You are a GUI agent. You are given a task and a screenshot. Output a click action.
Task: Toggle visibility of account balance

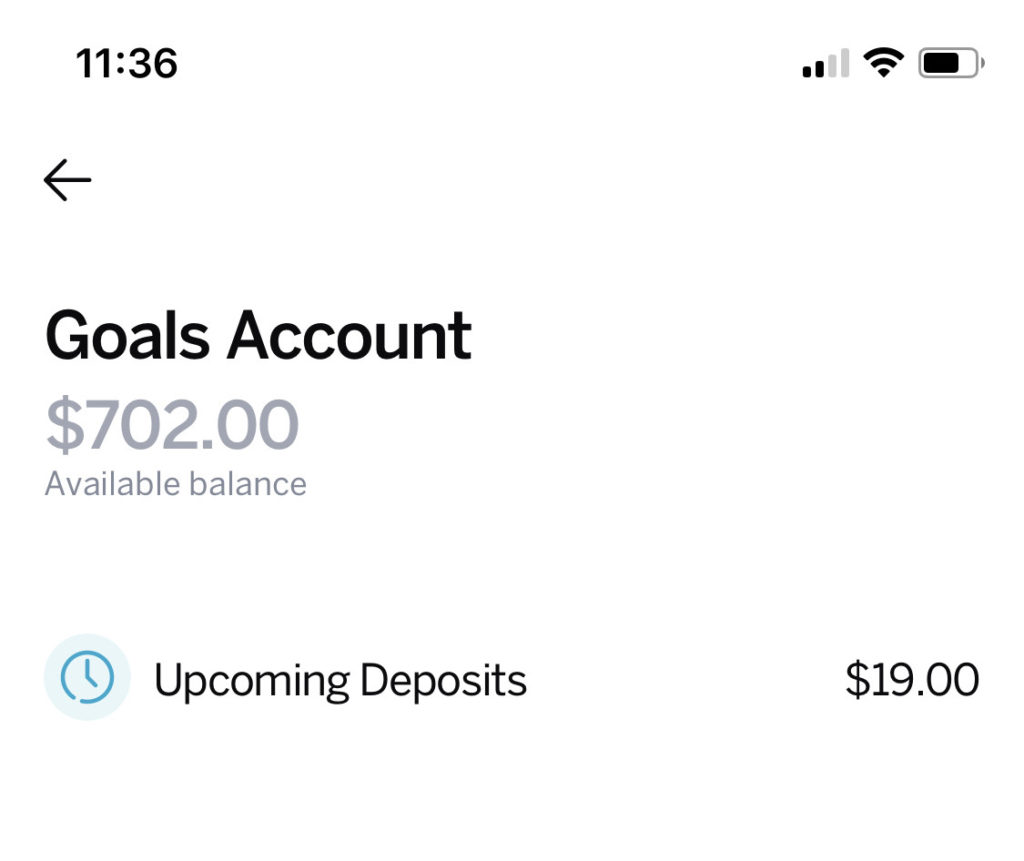pos(172,428)
